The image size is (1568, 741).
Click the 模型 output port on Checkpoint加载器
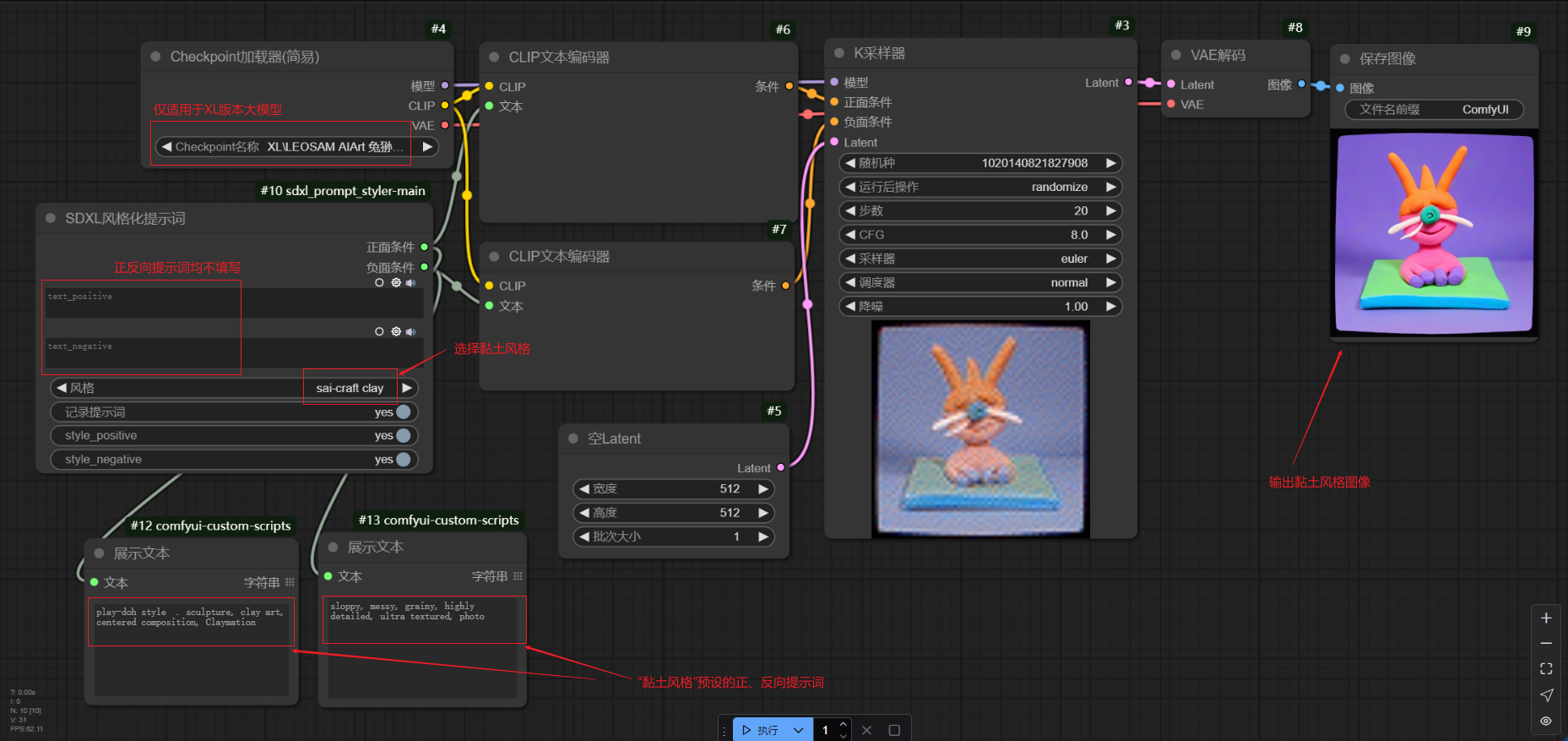coord(445,85)
